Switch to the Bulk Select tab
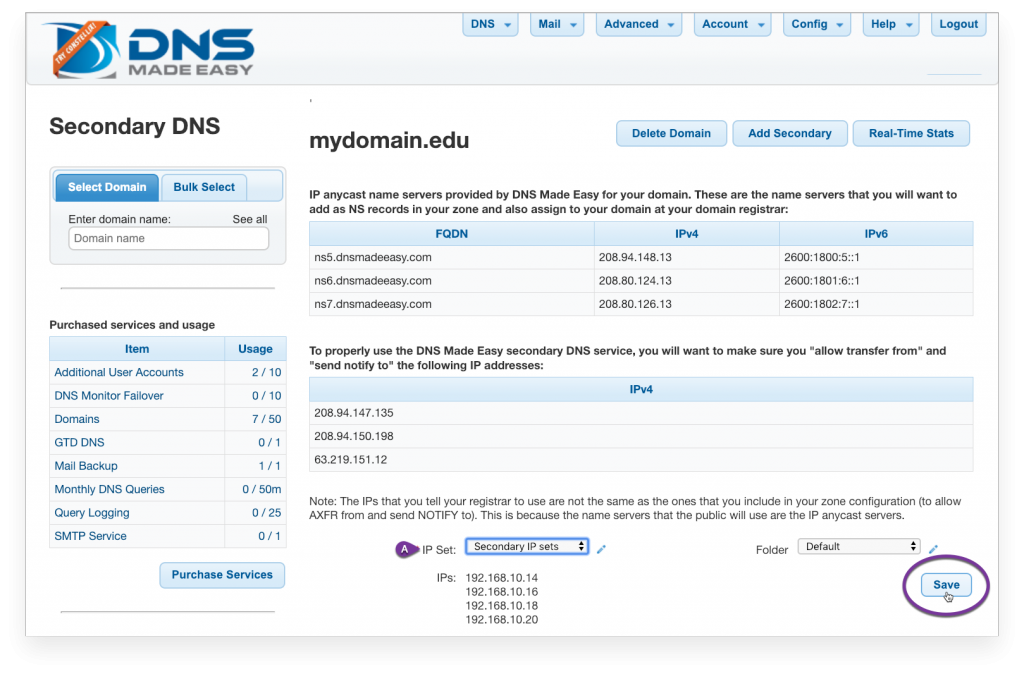Viewport: 1024px width, 674px height. click(204, 187)
